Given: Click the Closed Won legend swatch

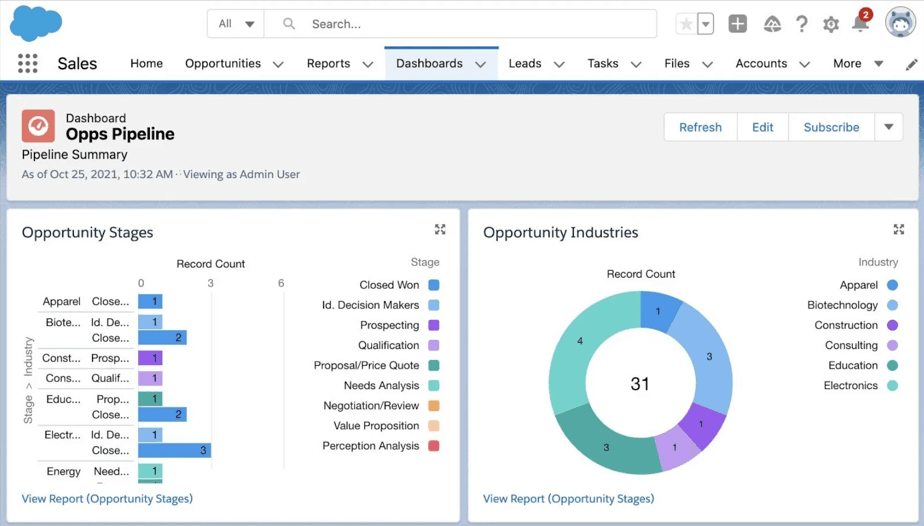Looking at the screenshot, I should tap(434, 285).
